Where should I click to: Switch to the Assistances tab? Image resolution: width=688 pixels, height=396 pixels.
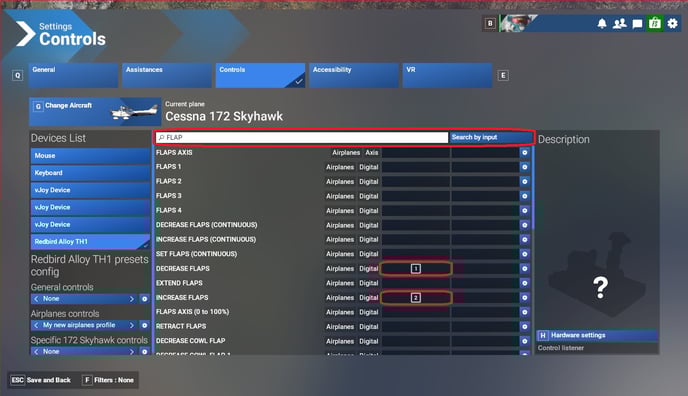167,75
